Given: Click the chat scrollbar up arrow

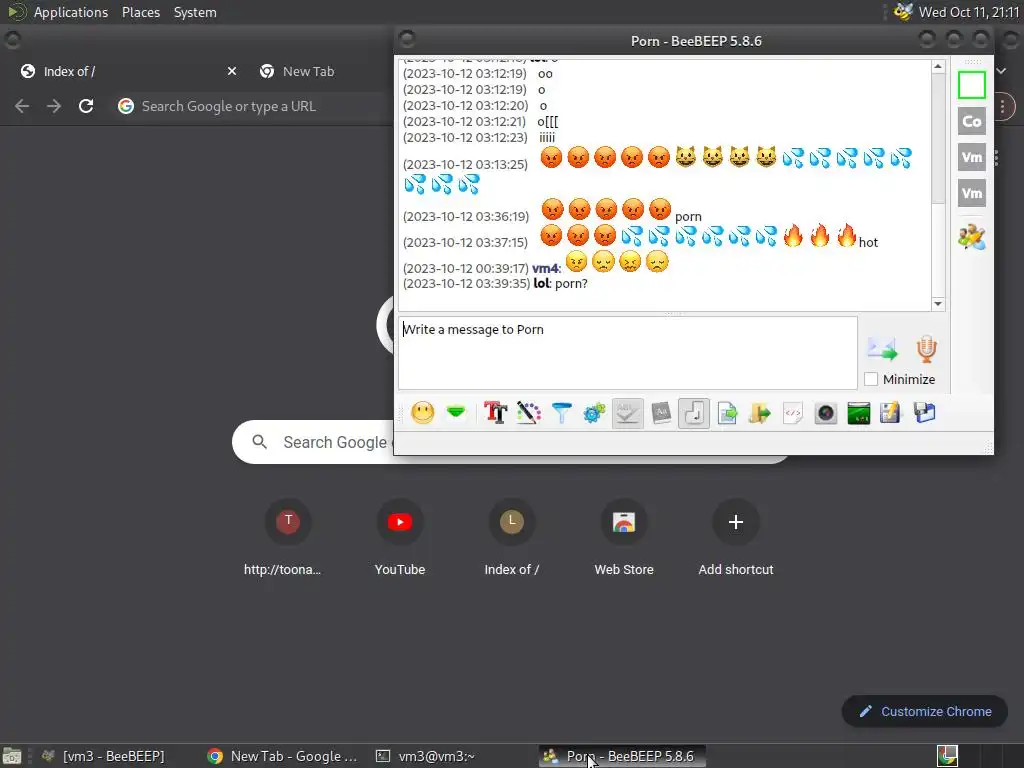Looking at the screenshot, I should point(938,67).
